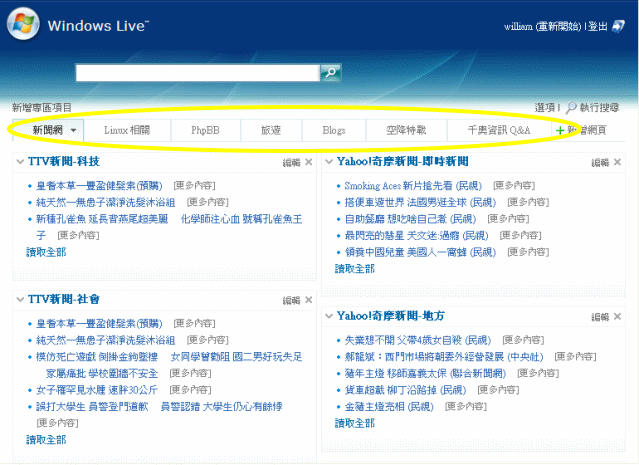Viewport: 639px width, 465px height.
Task: Click the green plus add page icon
Action: pos(560,130)
